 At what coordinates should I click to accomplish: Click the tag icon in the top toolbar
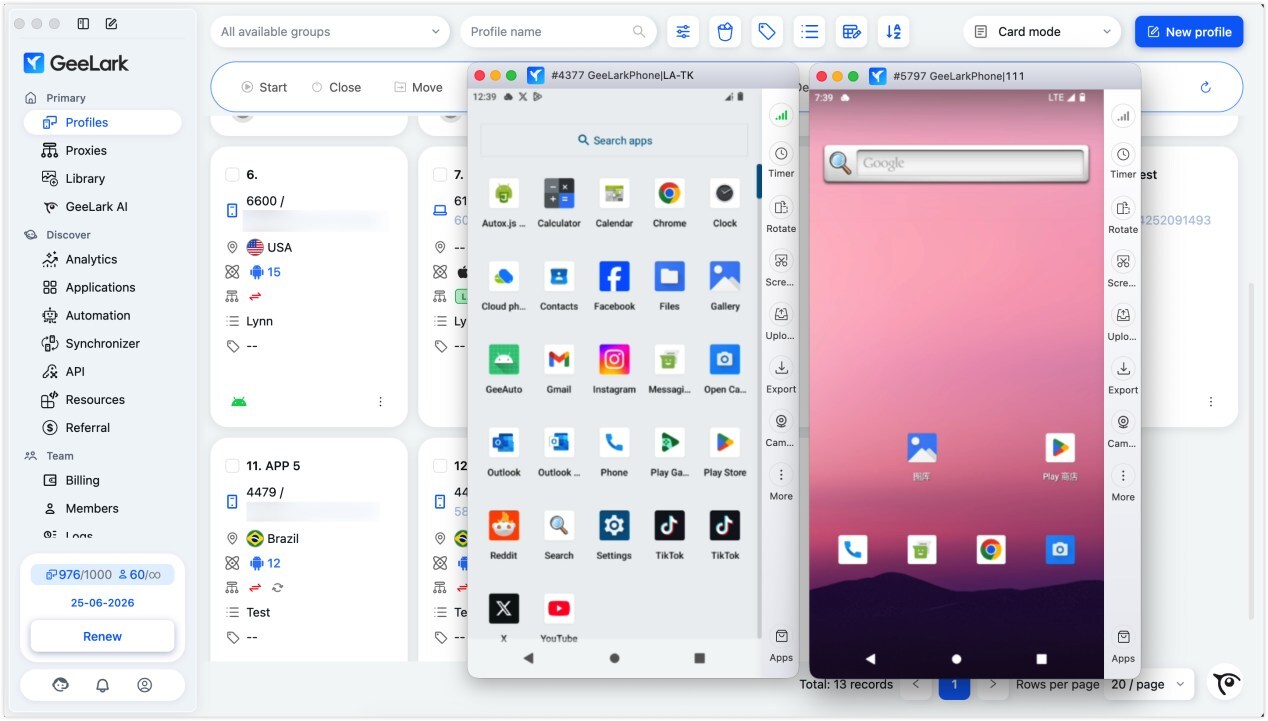pos(767,32)
